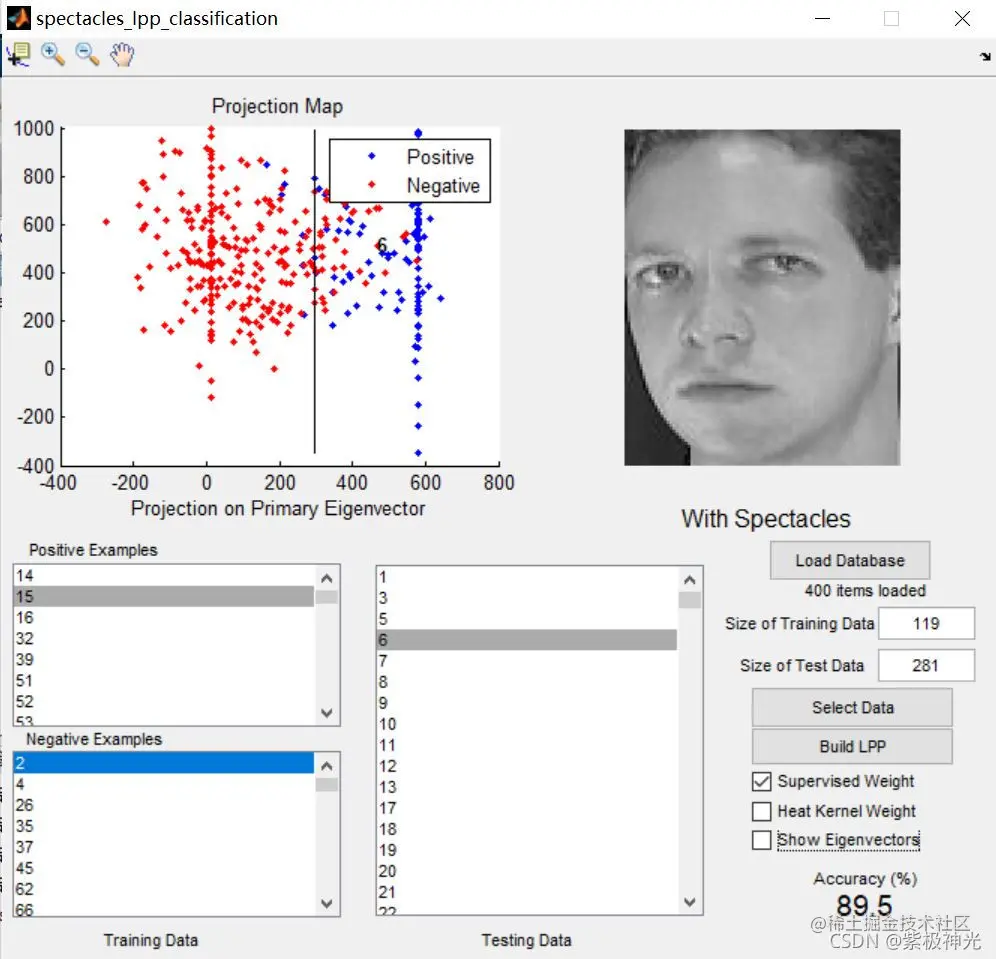Click the Load Database button
The image size is (996, 959).
pyautogui.click(x=850, y=560)
